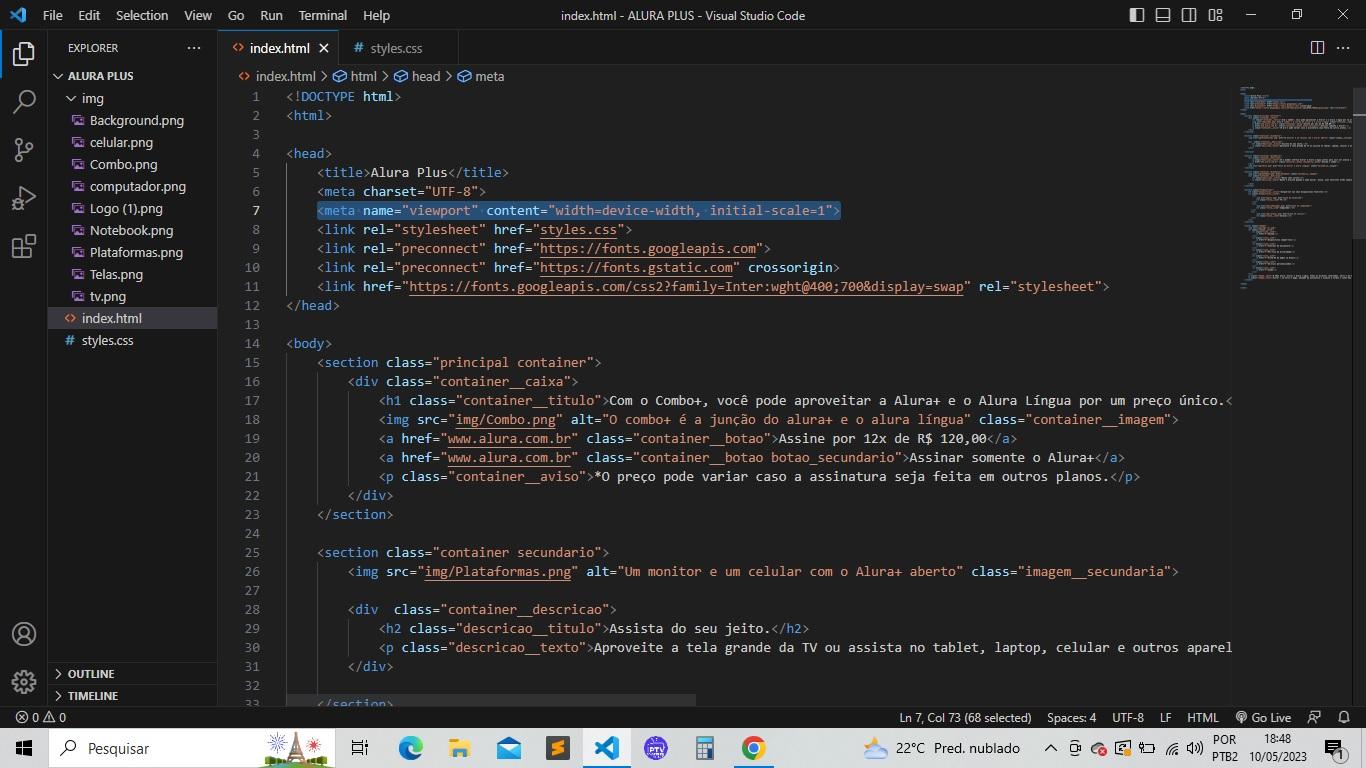Open the Search view in activity bar
Screen dimensions: 1366x768
tap(24, 101)
